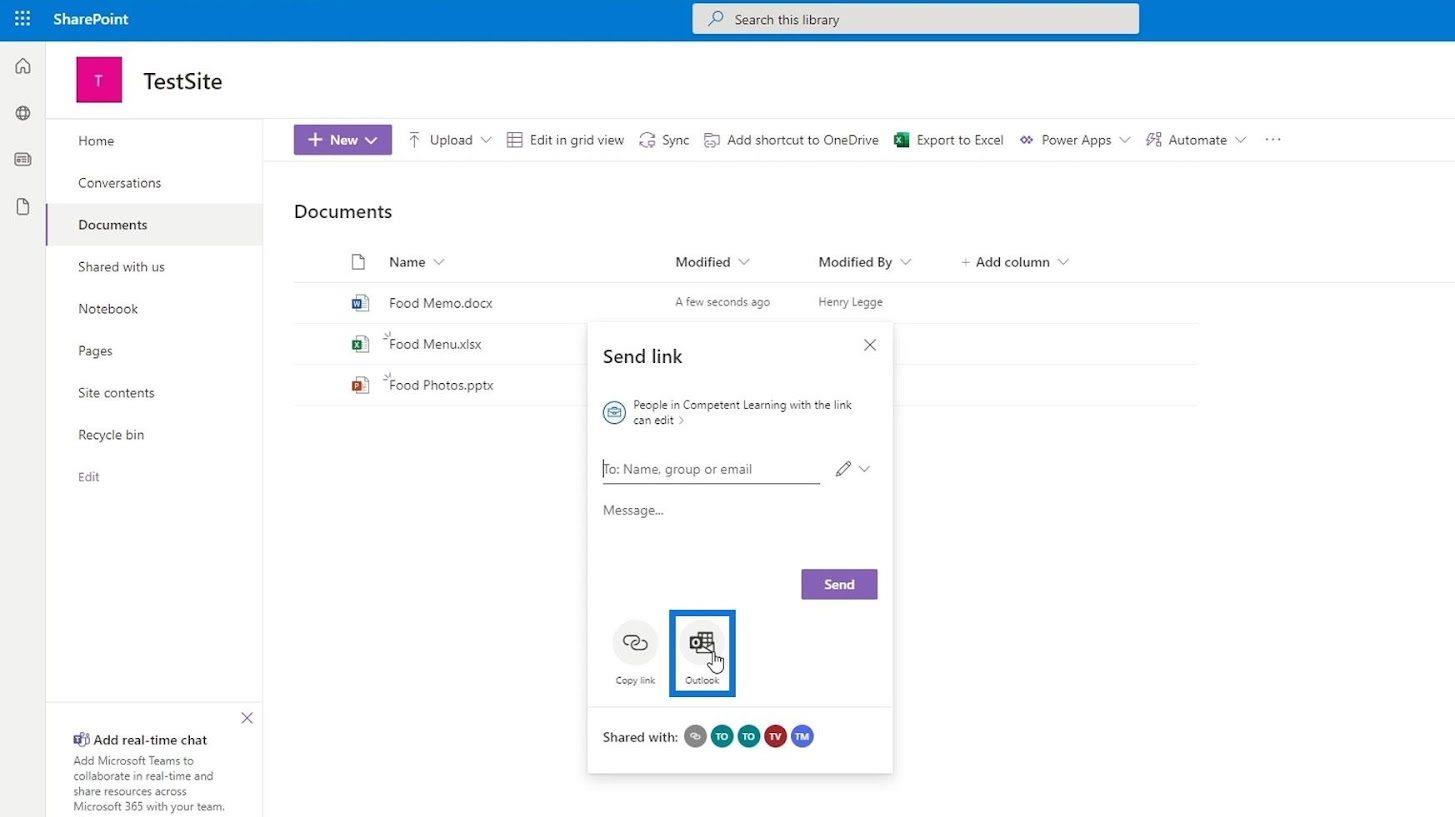Expand the Automate dropdown
Screen dimensions: 1455x817
1240,140
